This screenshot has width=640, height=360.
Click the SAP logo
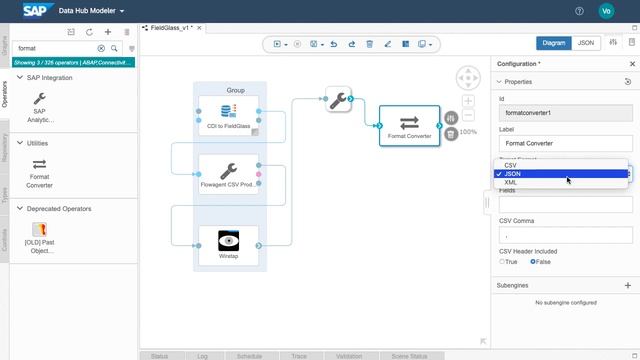point(38,11)
